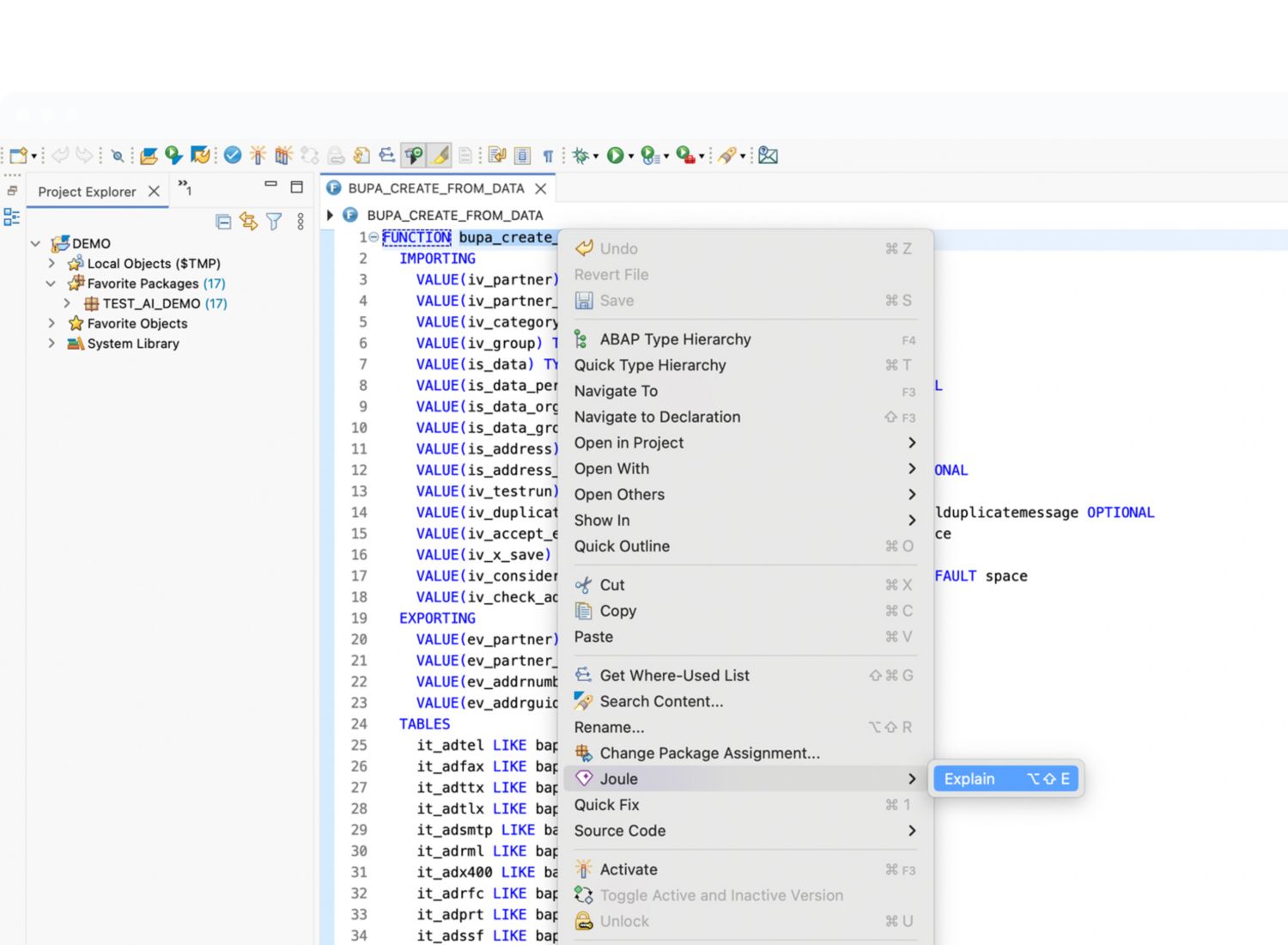Click the Debug bug icon in toolbar
Screen dimensions: 1288x945
tap(581, 155)
